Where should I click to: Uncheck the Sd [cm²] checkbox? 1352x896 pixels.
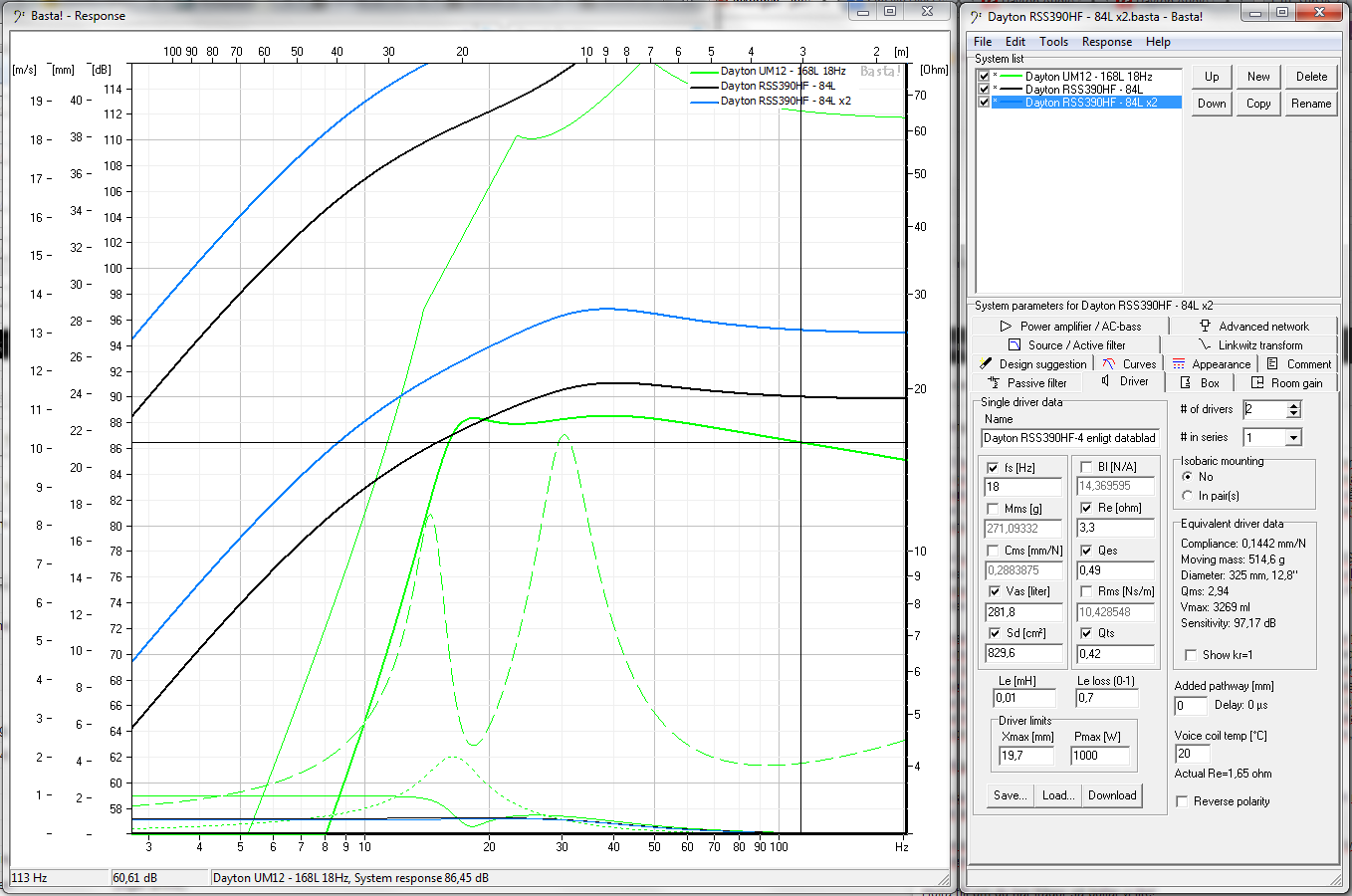click(x=993, y=633)
